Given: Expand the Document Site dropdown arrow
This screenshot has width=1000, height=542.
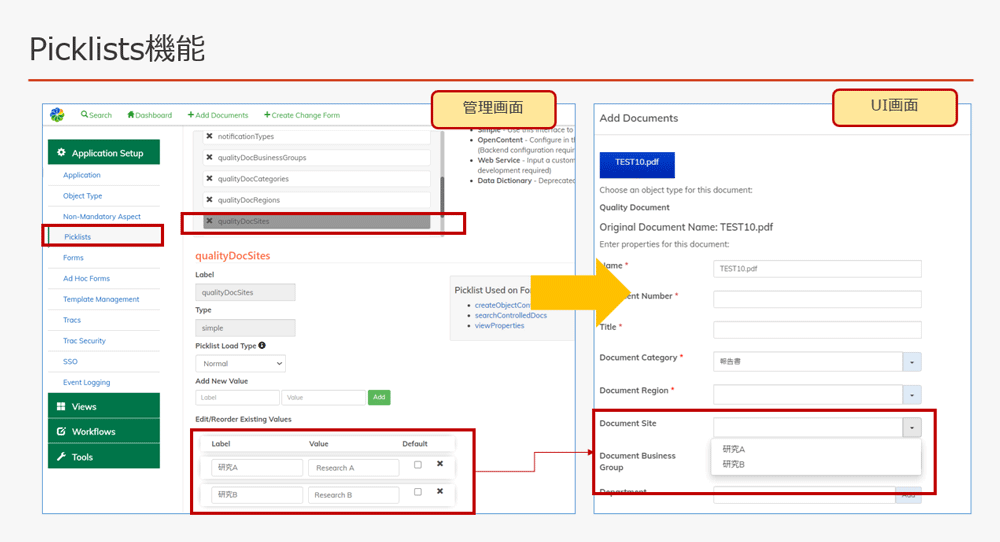Looking at the screenshot, I should coord(912,428).
